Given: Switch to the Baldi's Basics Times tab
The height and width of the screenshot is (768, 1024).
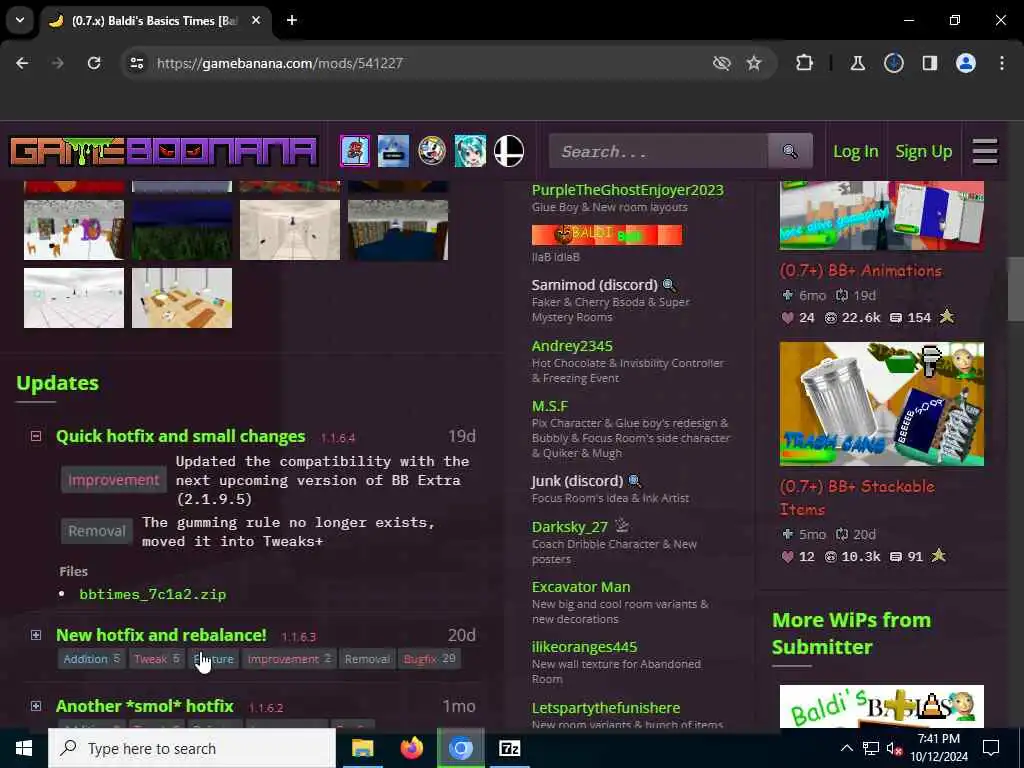Looking at the screenshot, I should point(155,20).
